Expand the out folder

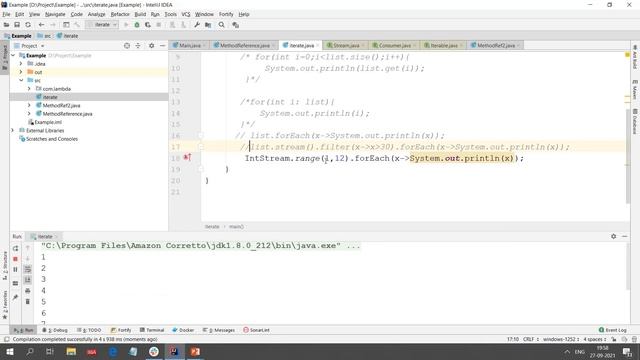21,72
